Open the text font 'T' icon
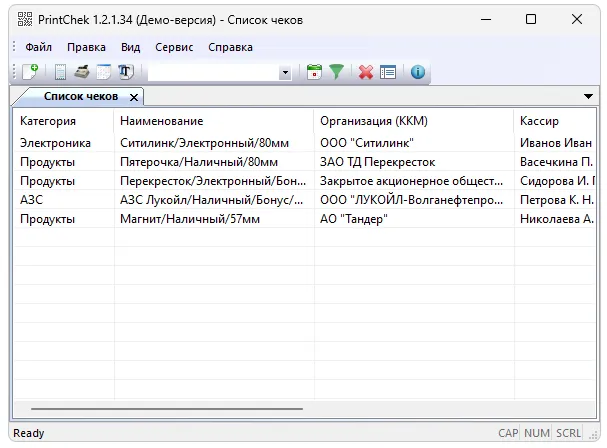Image resolution: width=607 pixels, height=448 pixels. pyautogui.click(x=125, y=72)
